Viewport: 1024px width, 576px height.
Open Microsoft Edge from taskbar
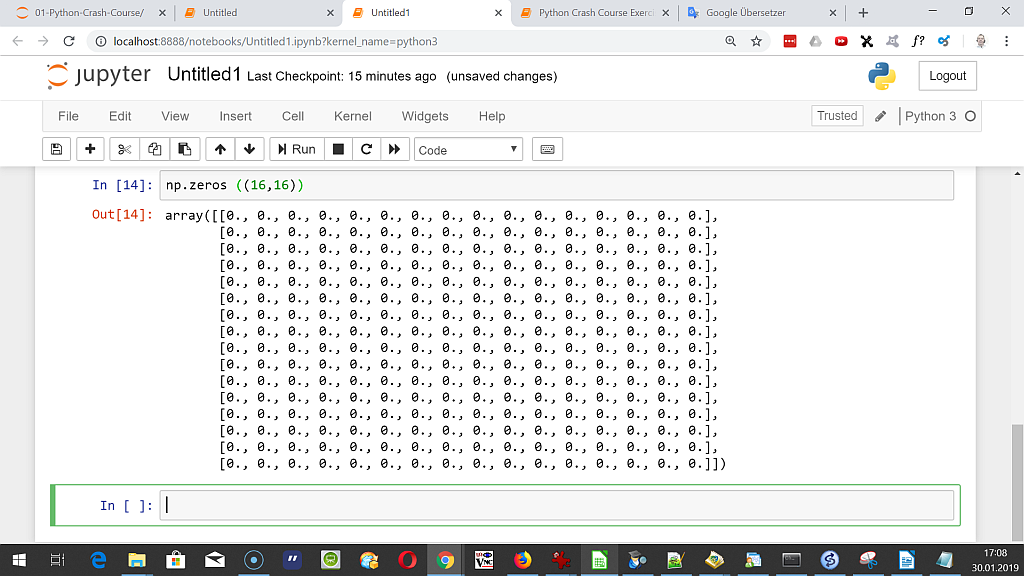click(x=99, y=560)
